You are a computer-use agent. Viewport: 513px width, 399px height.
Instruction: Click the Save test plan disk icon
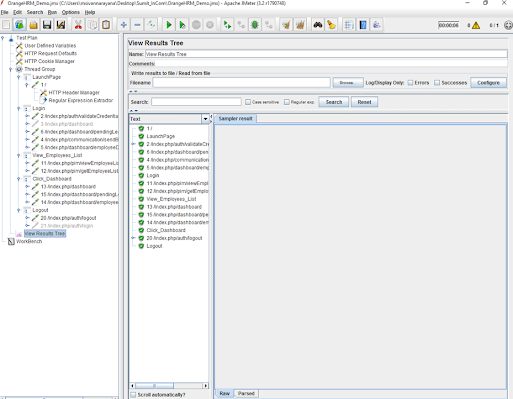47,25
